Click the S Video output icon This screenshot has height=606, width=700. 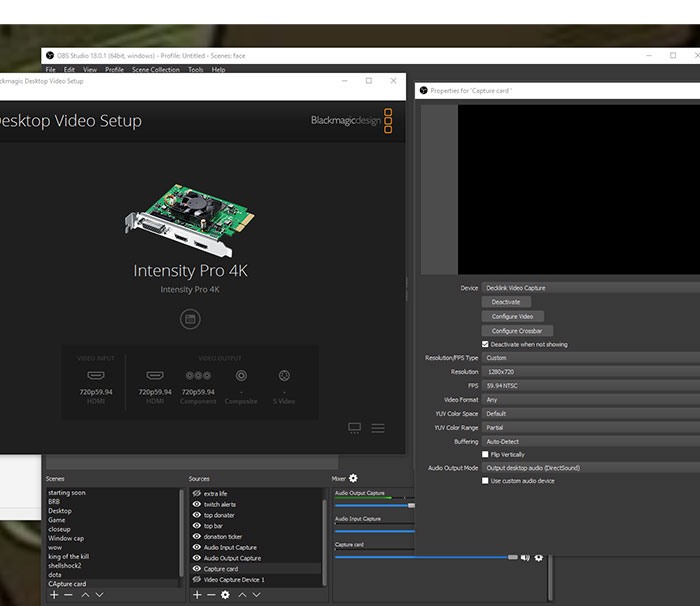[284, 376]
